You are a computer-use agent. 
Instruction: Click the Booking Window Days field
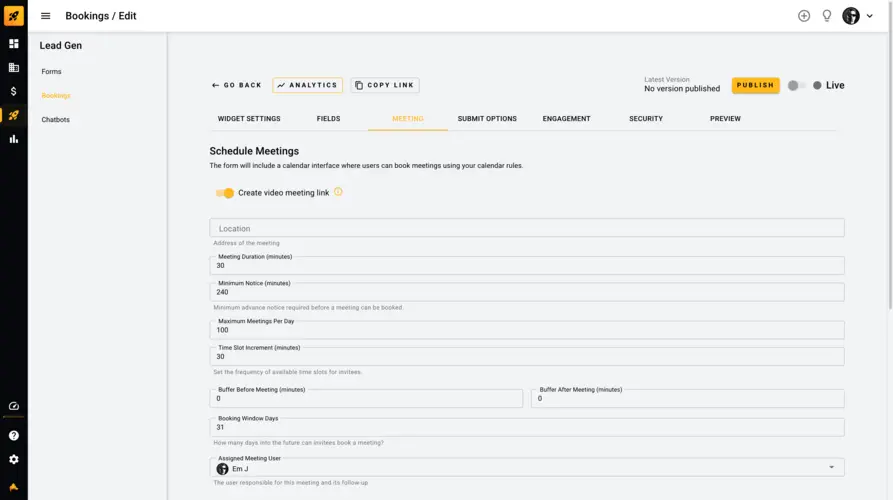click(527, 427)
